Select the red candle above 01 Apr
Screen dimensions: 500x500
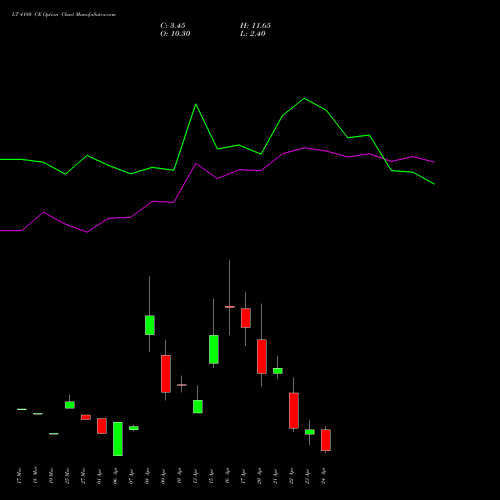pyautogui.click(x=102, y=426)
